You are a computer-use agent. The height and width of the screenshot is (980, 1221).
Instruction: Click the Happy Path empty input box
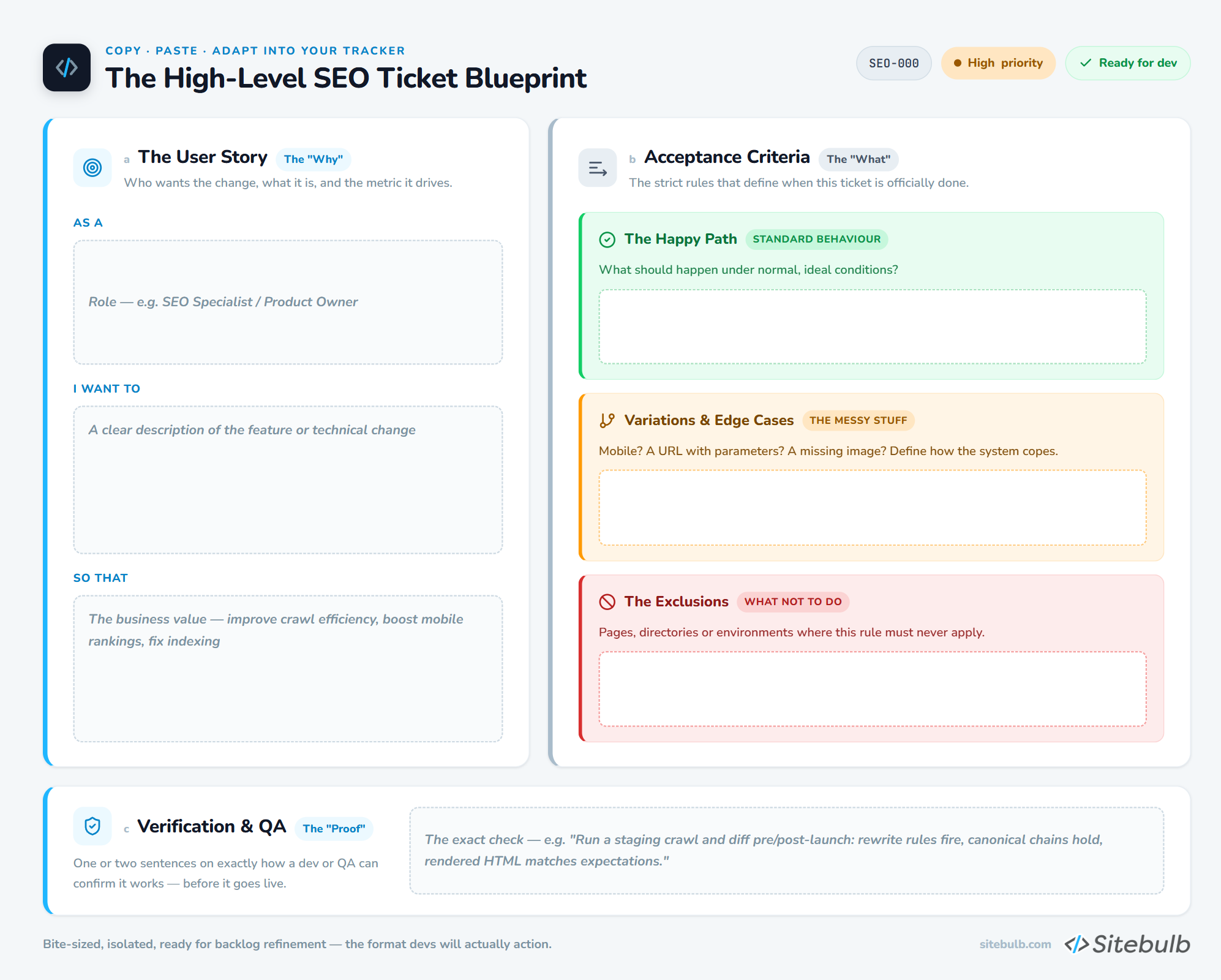point(873,327)
